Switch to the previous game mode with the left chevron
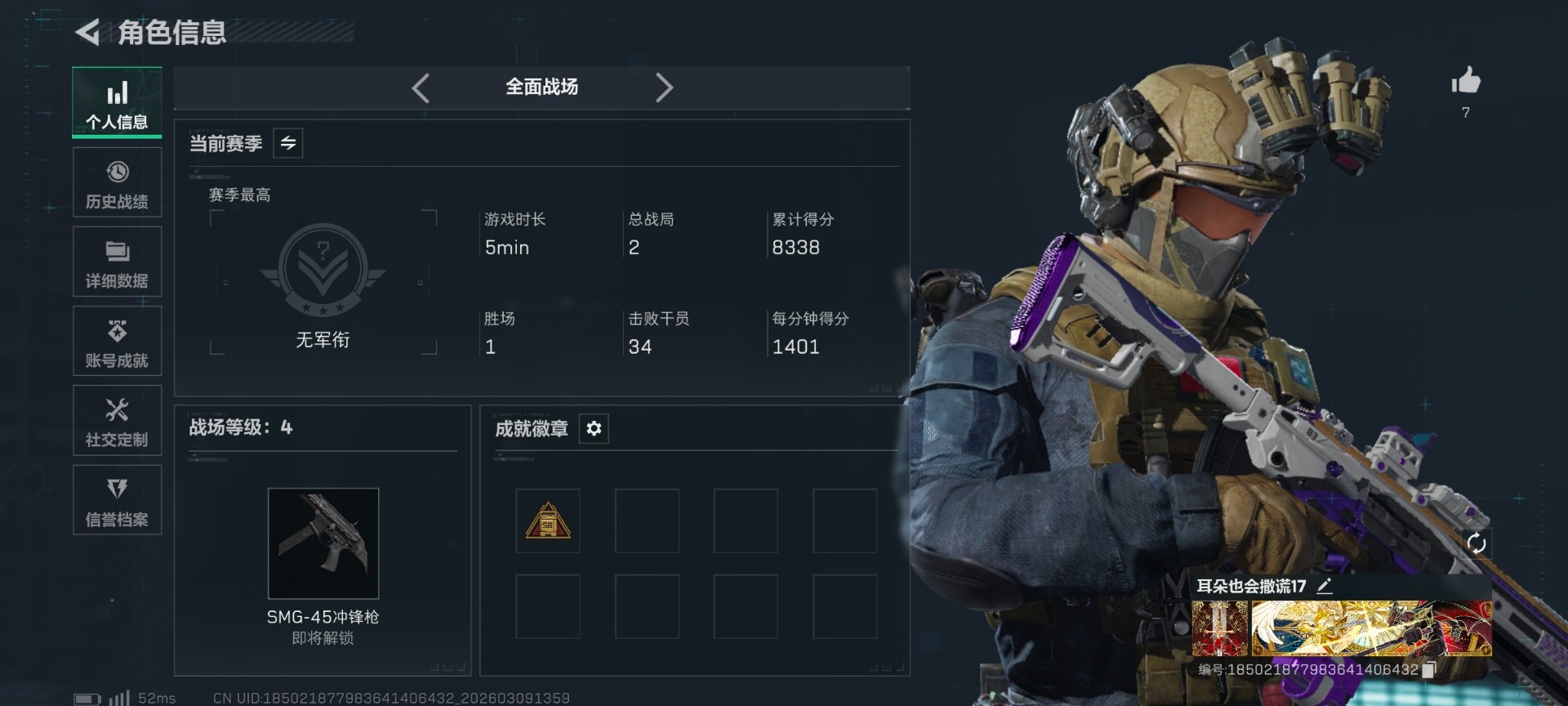 pos(421,87)
